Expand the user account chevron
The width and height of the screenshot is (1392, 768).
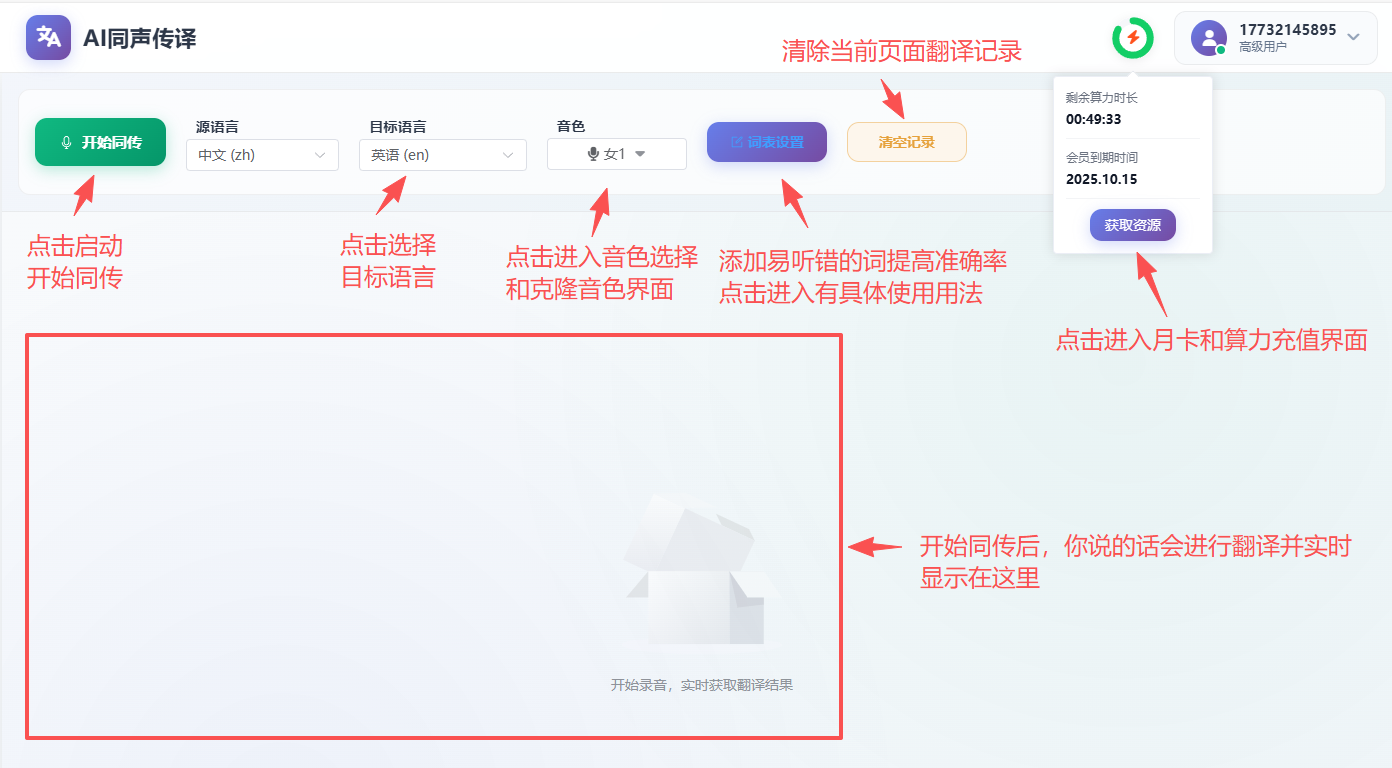tap(1353, 37)
